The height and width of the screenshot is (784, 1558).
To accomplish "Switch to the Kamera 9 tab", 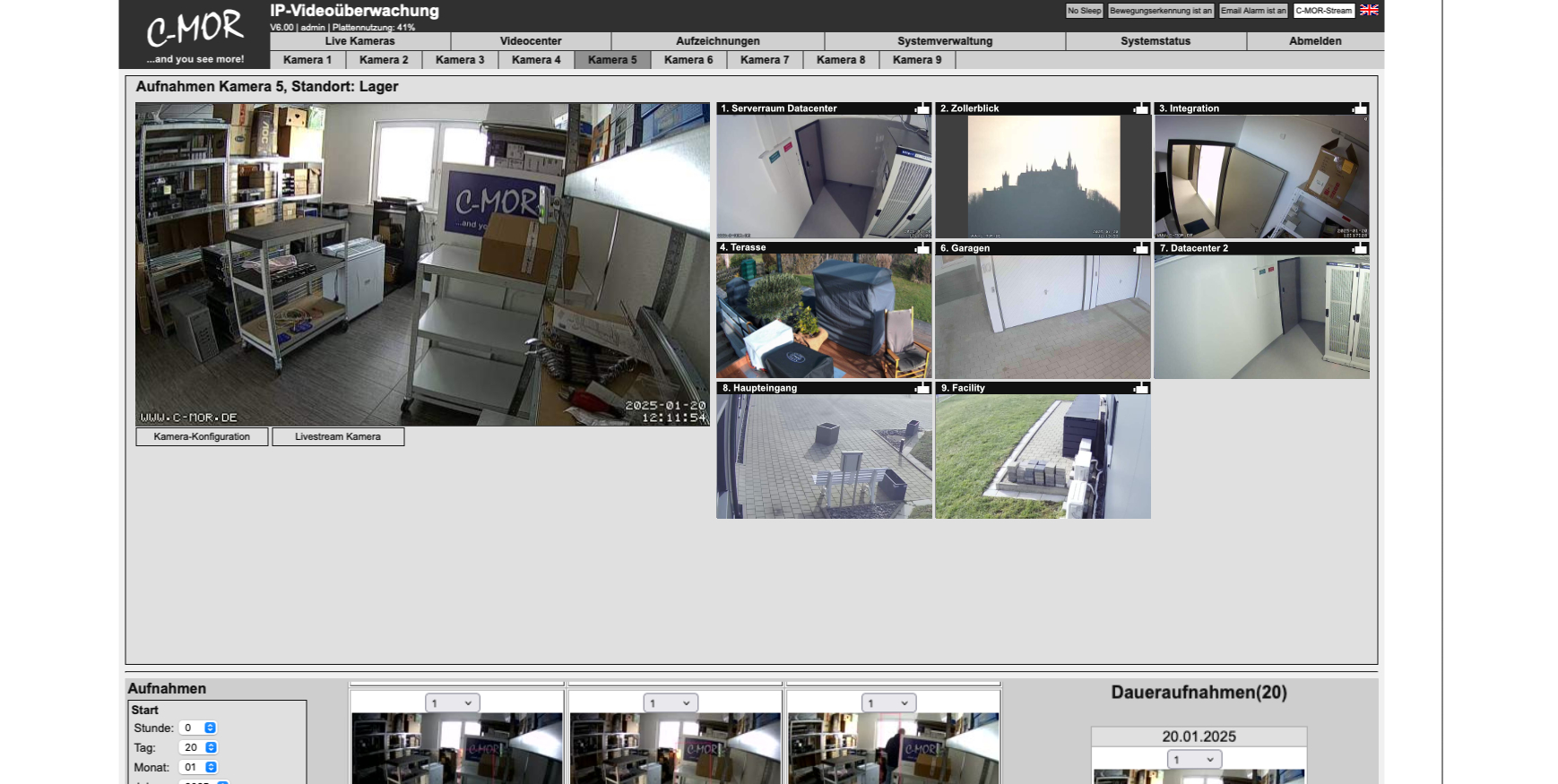I will pyautogui.click(x=917, y=60).
